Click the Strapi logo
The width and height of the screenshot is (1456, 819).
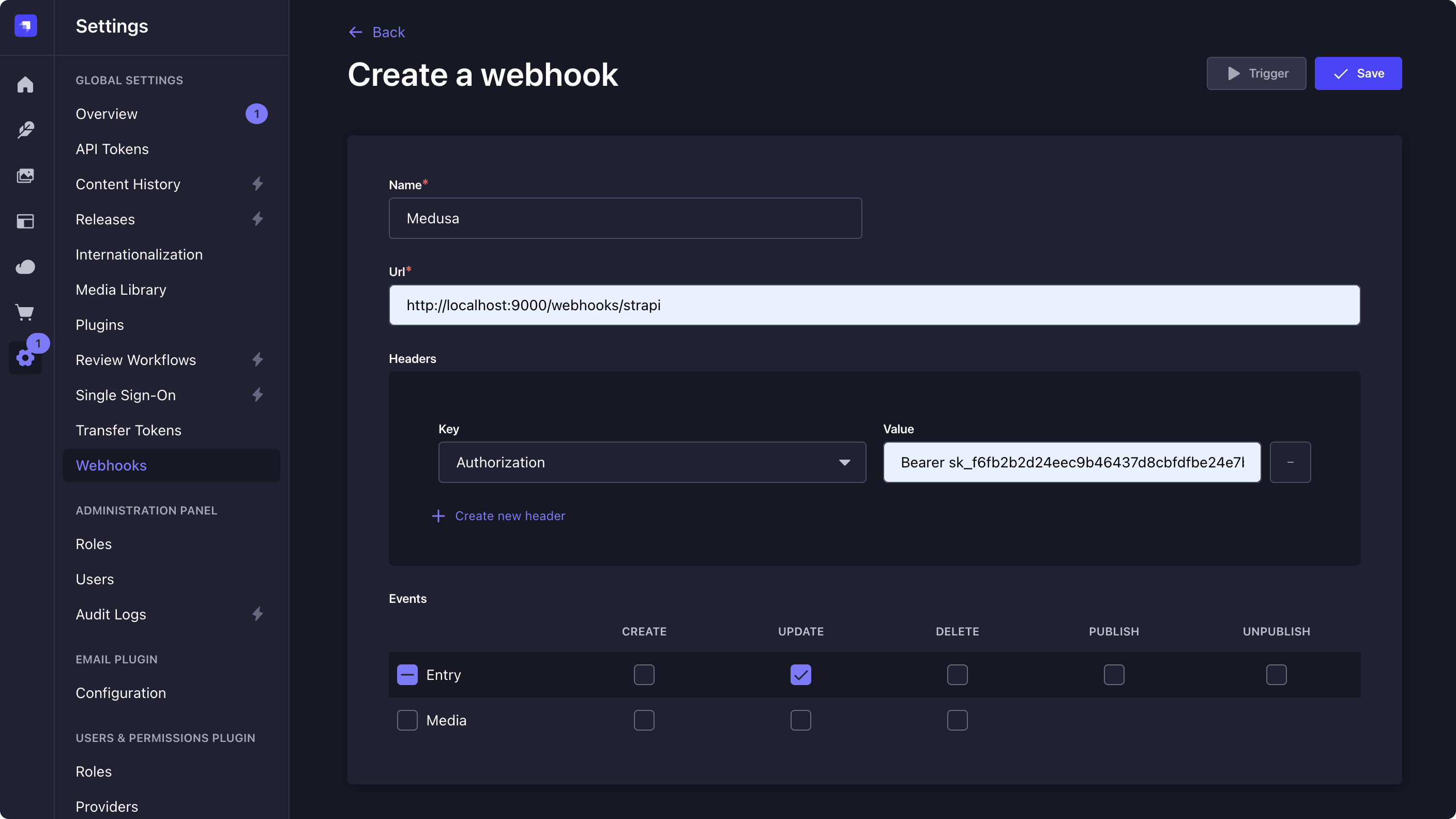(25, 25)
